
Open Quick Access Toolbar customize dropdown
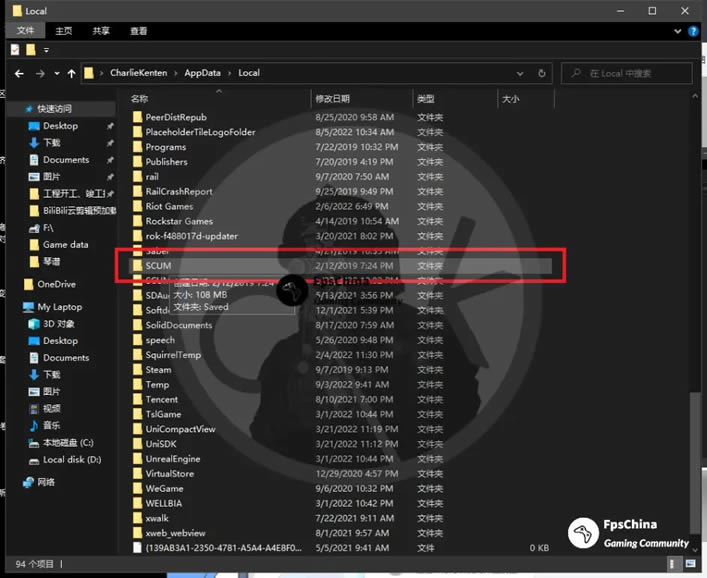tap(47, 49)
